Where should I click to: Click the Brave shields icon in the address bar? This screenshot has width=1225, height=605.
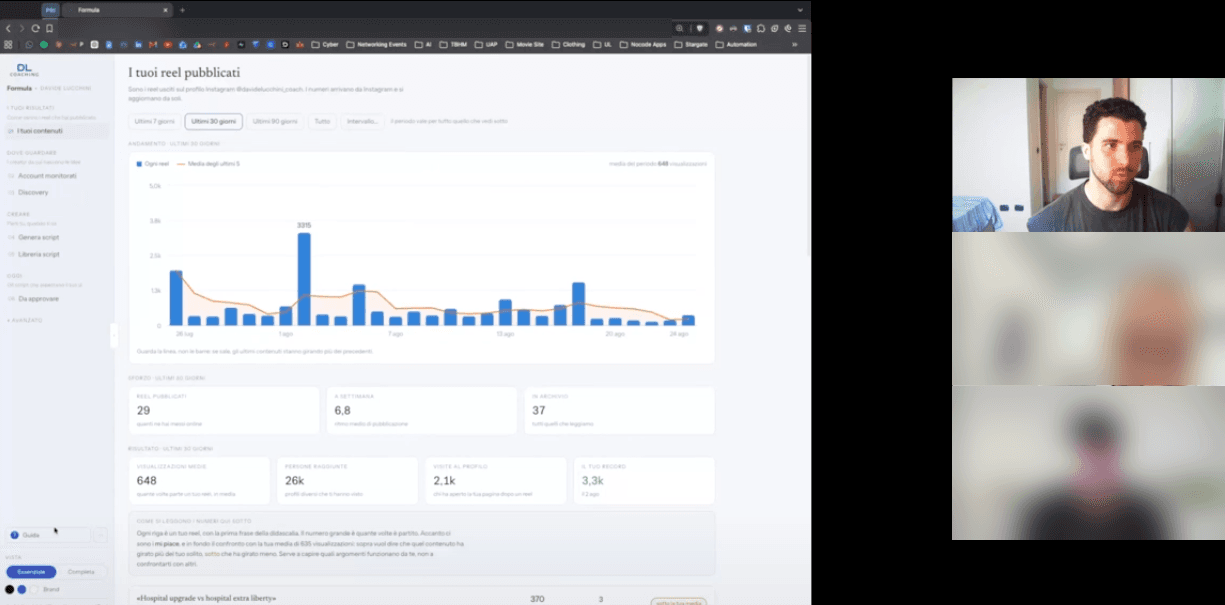point(700,28)
